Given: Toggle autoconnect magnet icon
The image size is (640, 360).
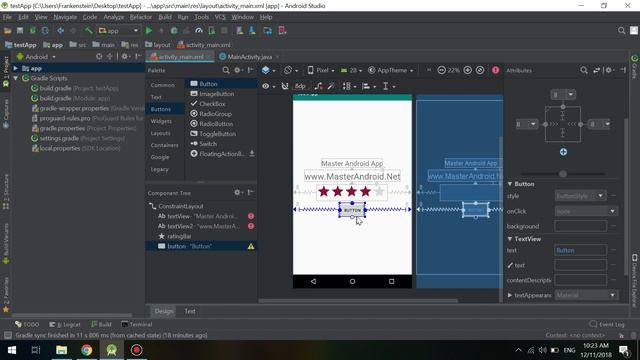Looking at the screenshot, I should [285, 86].
